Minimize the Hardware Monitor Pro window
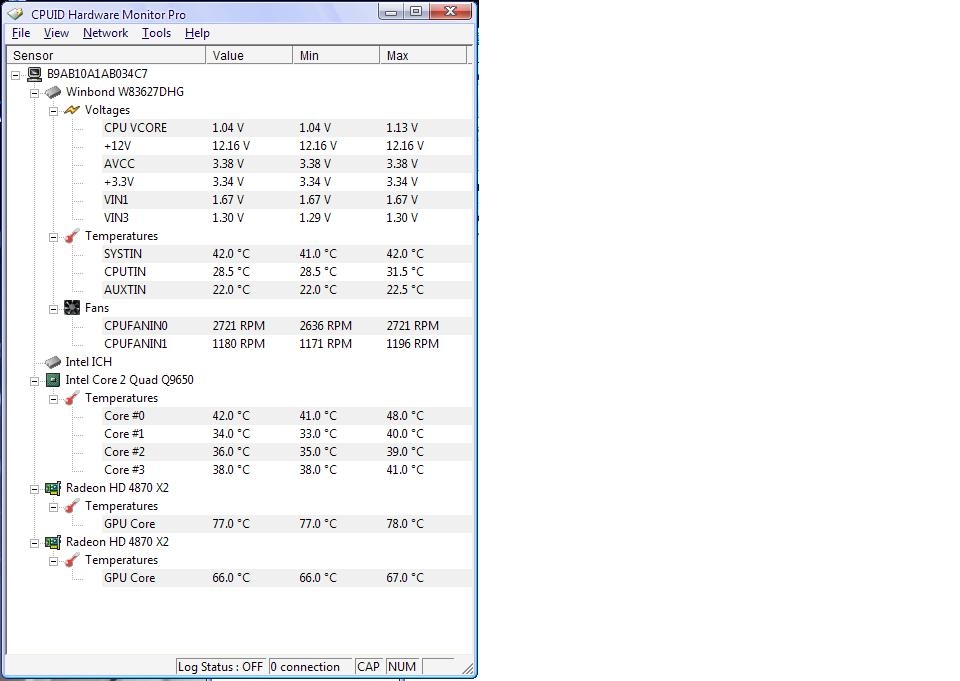 click(x=391, y=12)
